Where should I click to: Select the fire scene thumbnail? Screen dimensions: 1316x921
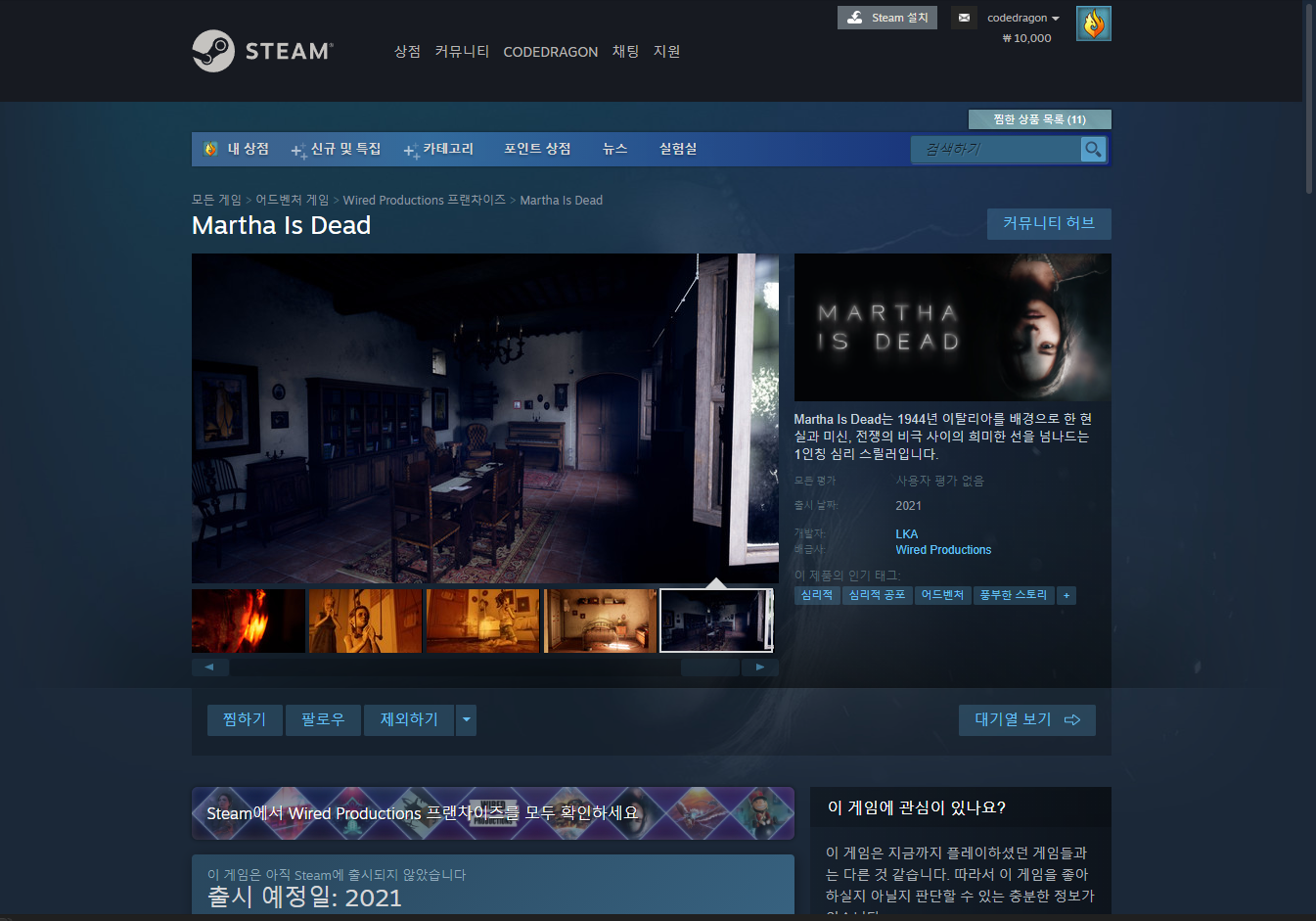(249, 621)
